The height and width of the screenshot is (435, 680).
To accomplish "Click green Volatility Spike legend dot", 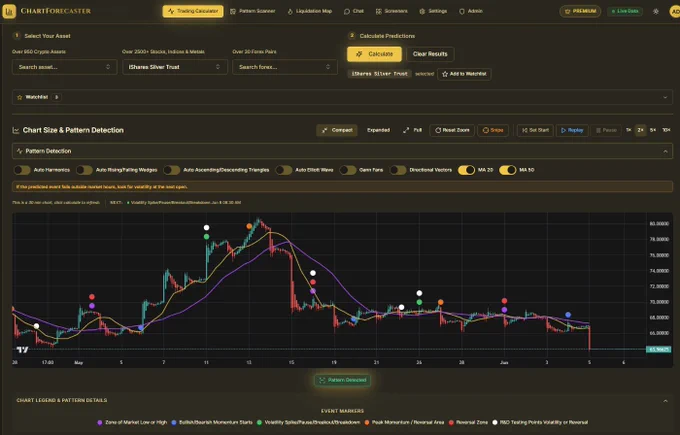I will 259,422.
